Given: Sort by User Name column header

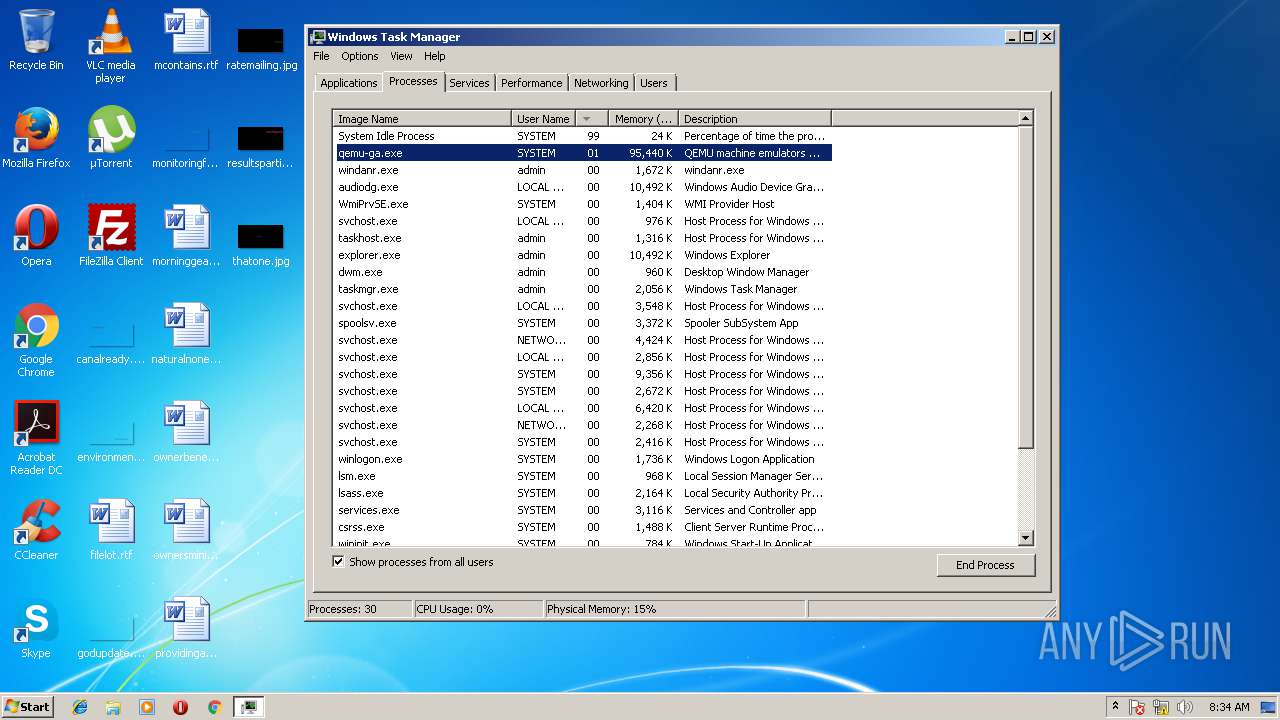Looking at the screenshot, I should click(x=543, y=119).
